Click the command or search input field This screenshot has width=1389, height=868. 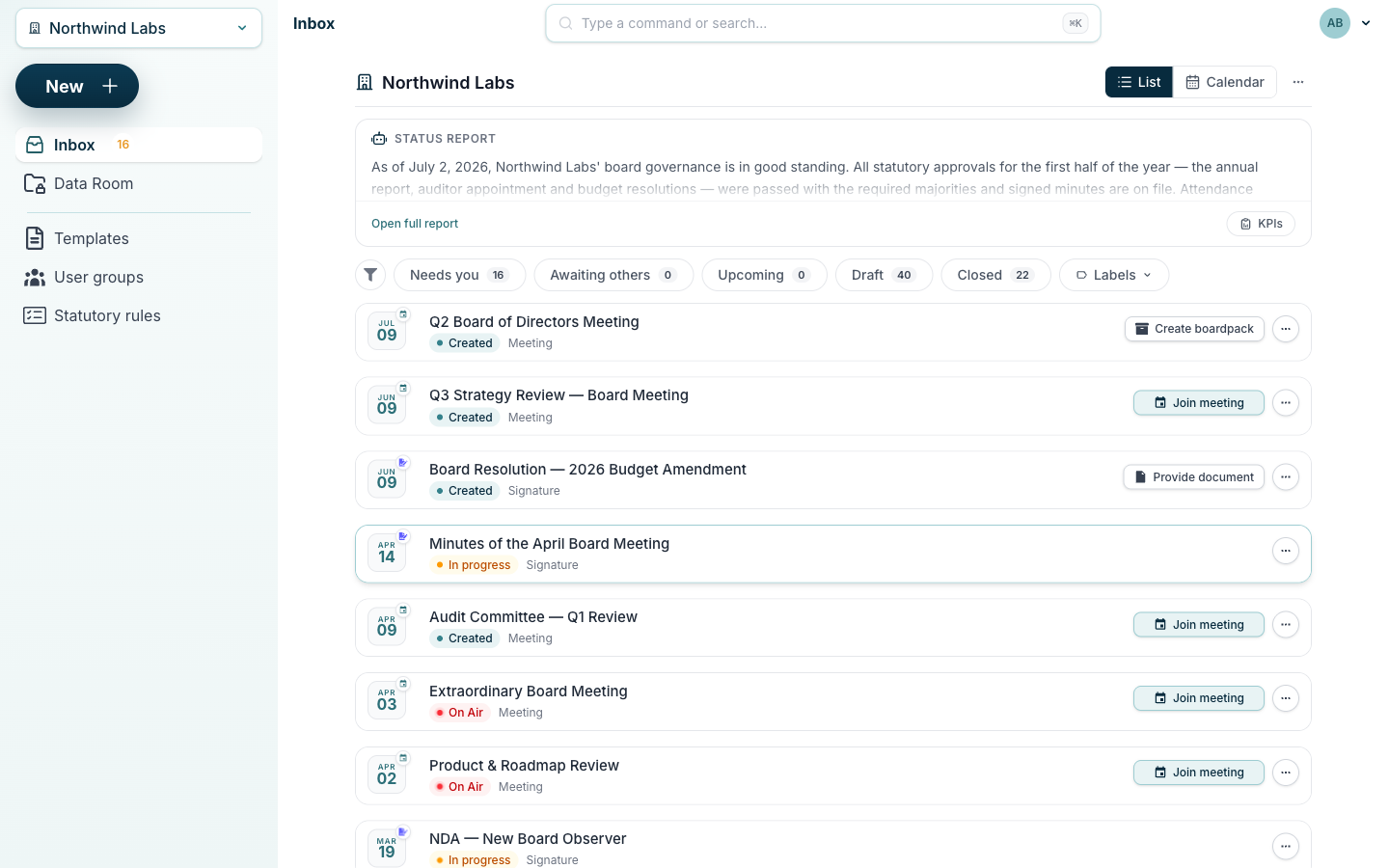click(823, 23)
